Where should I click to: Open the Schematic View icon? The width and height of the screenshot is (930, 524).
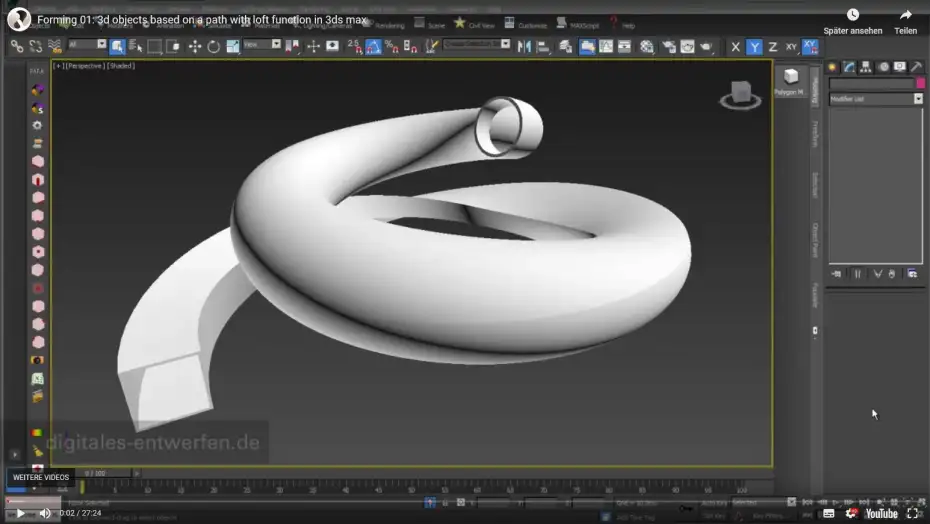625,46
